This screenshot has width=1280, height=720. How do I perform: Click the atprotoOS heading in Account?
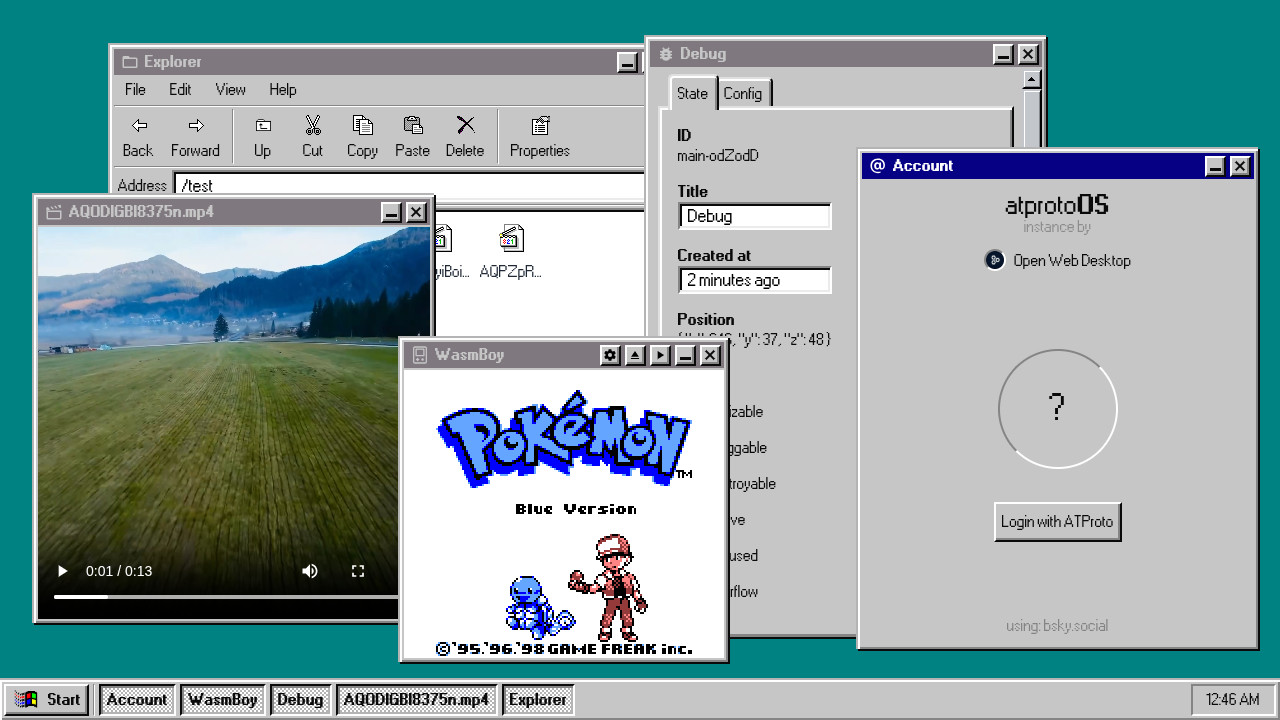[x=1057, y=206]
